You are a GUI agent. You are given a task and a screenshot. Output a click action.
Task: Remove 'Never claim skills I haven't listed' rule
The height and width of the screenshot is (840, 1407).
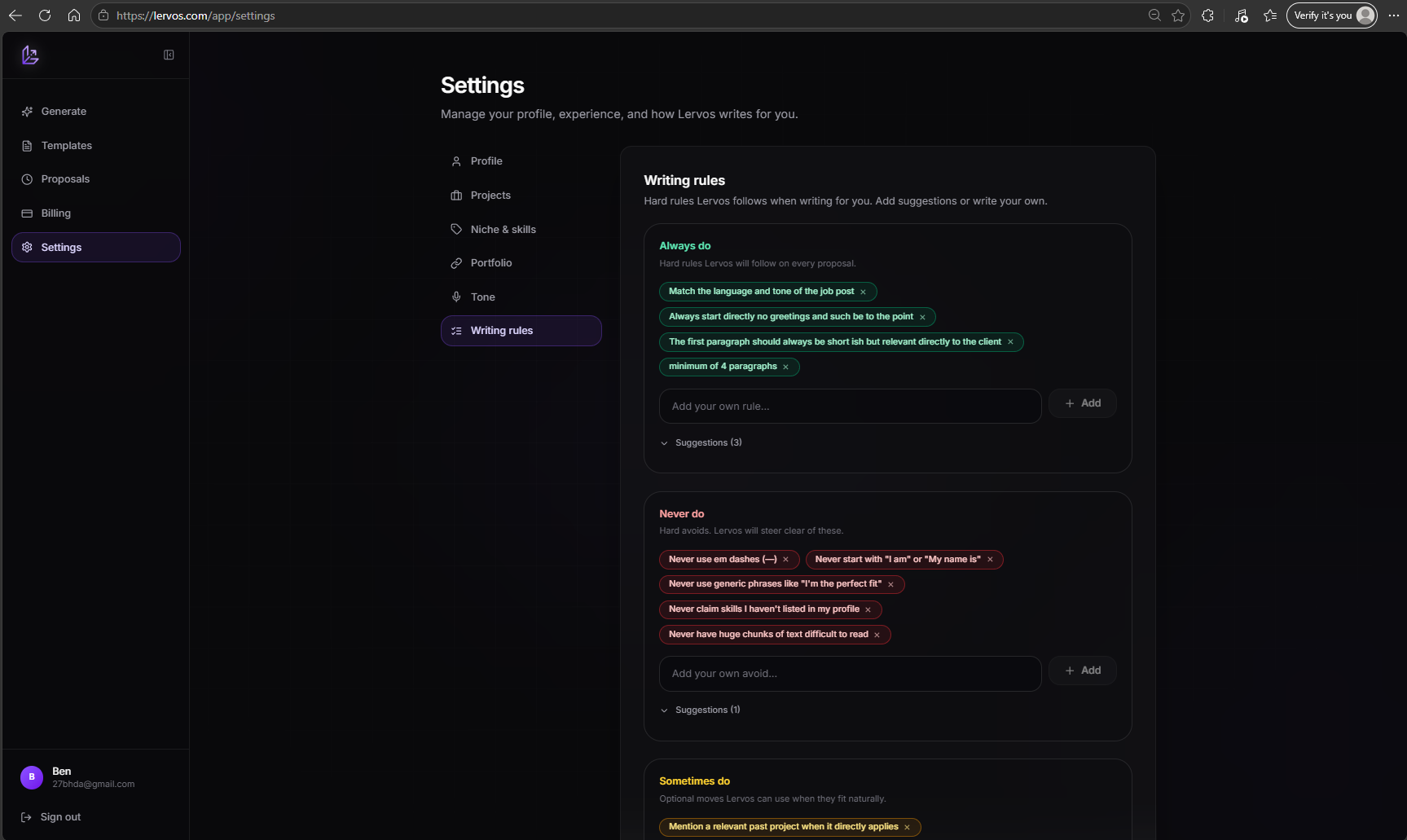[x=868, y=609]
